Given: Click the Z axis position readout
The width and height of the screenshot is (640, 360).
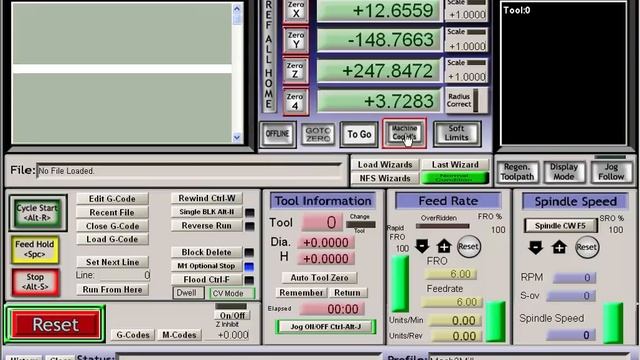Looking at the screenshot, I should coord(380,71).
